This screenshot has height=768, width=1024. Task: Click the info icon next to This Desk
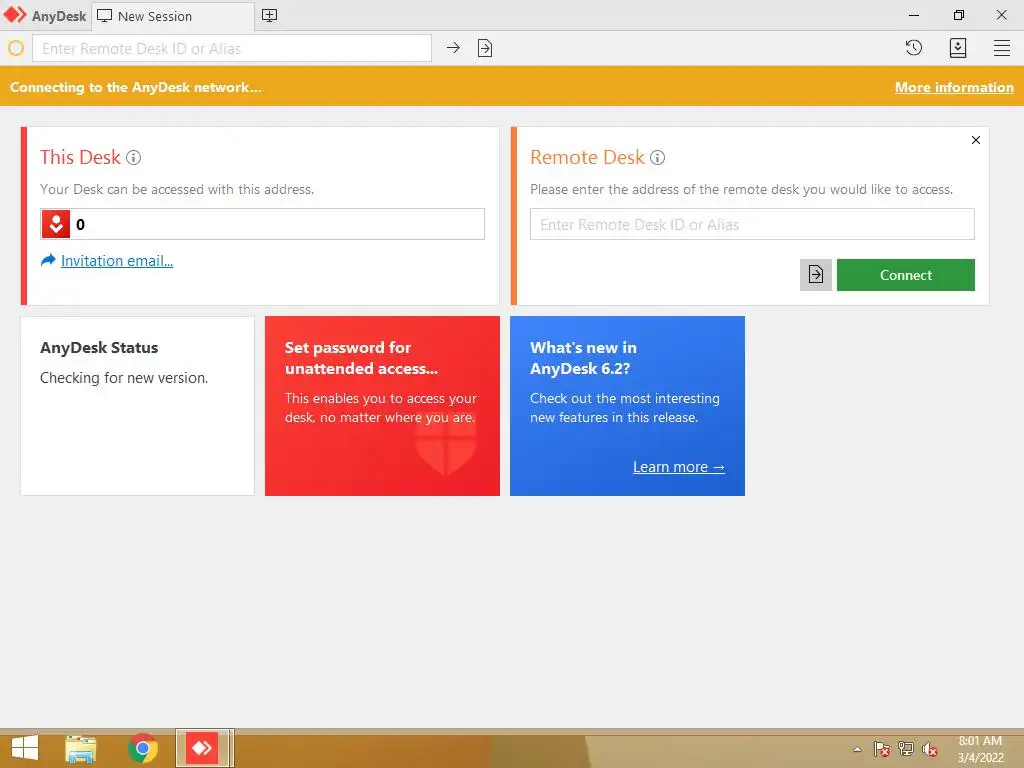point(133,157)
